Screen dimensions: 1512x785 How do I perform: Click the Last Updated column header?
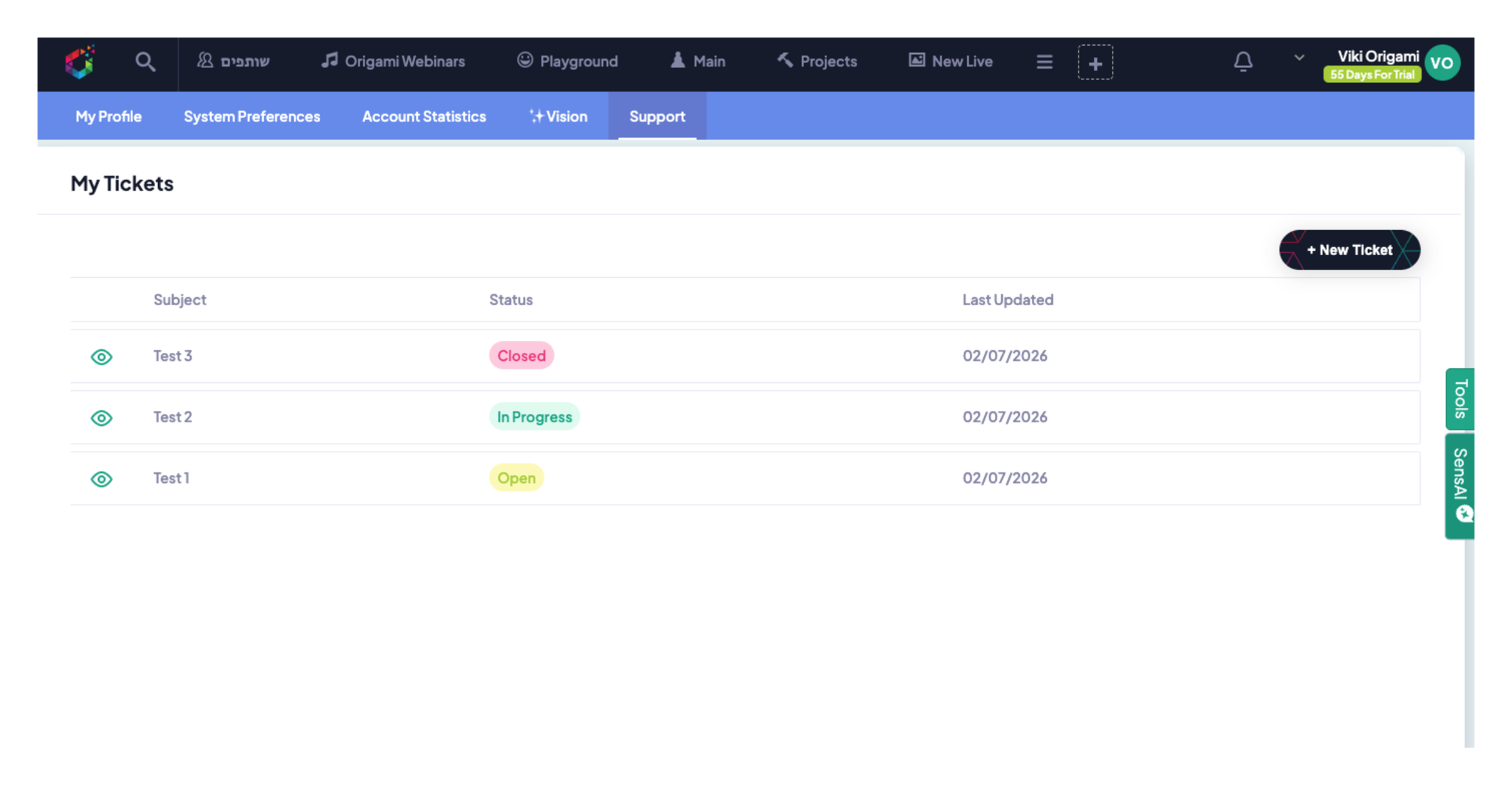coord(1007,300)
